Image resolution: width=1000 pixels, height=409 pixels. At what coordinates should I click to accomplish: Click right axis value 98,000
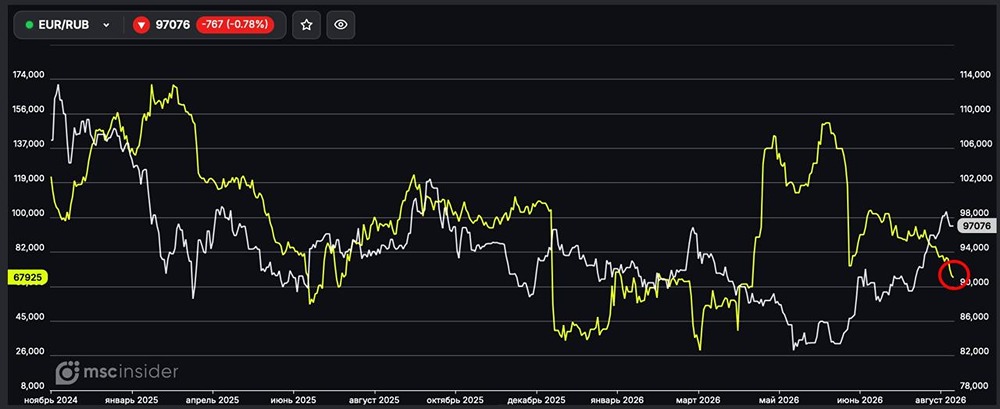pos(976,214)
